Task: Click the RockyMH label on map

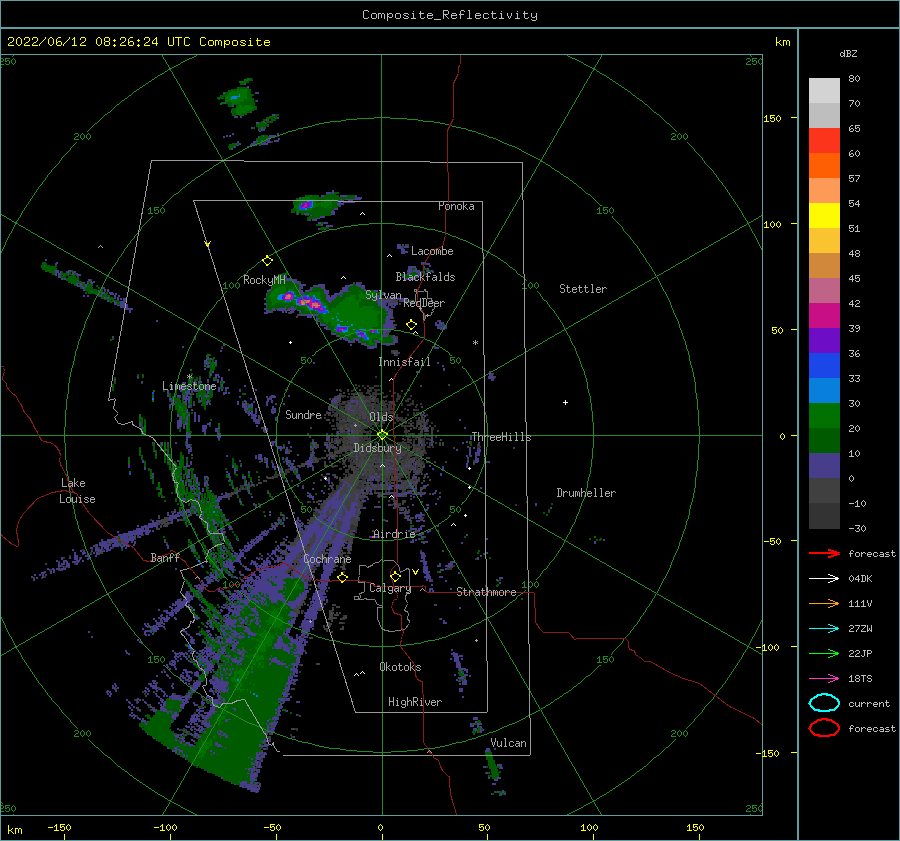Action: coord(264,280)
